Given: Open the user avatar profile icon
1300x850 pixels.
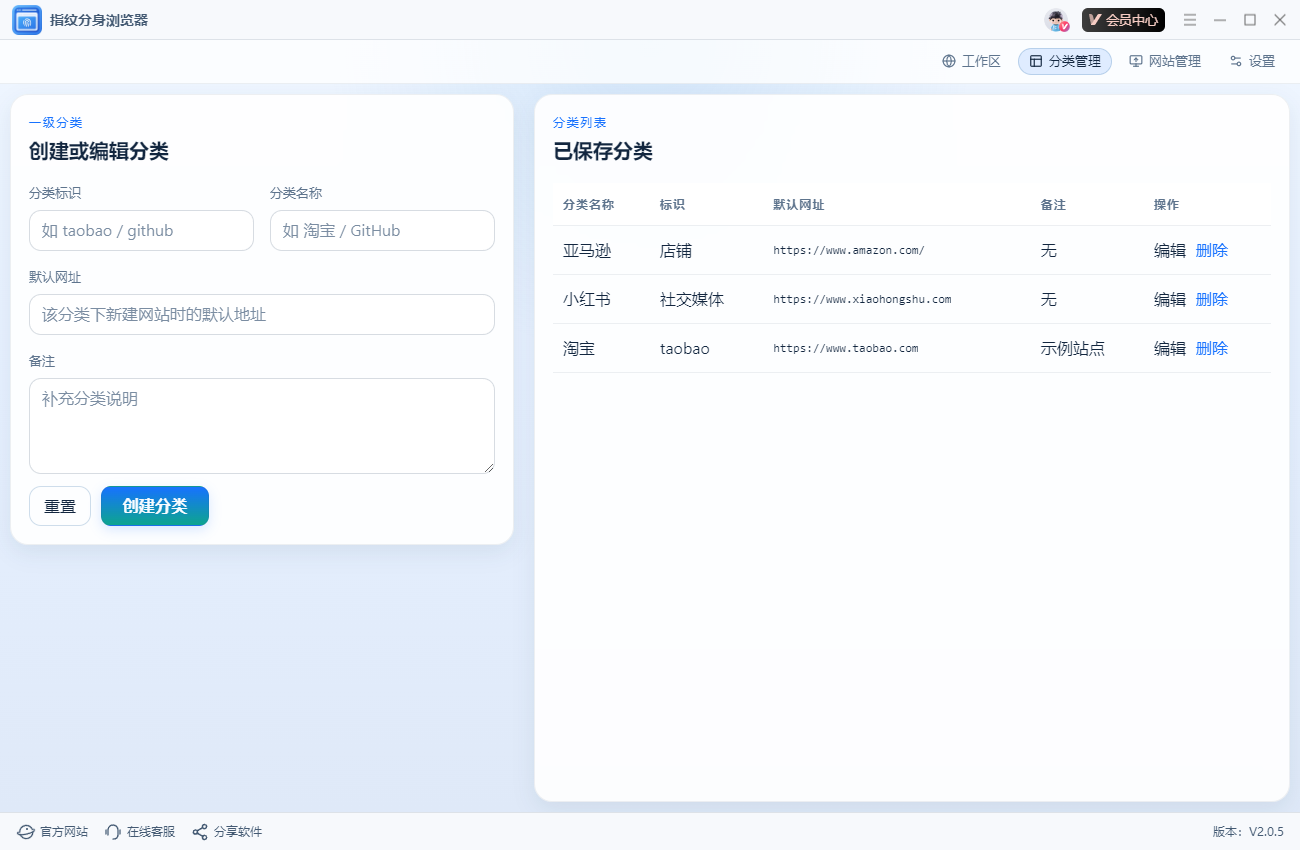Looking at the screenshot, I should pyautogui.click(x=1057, y=20).
